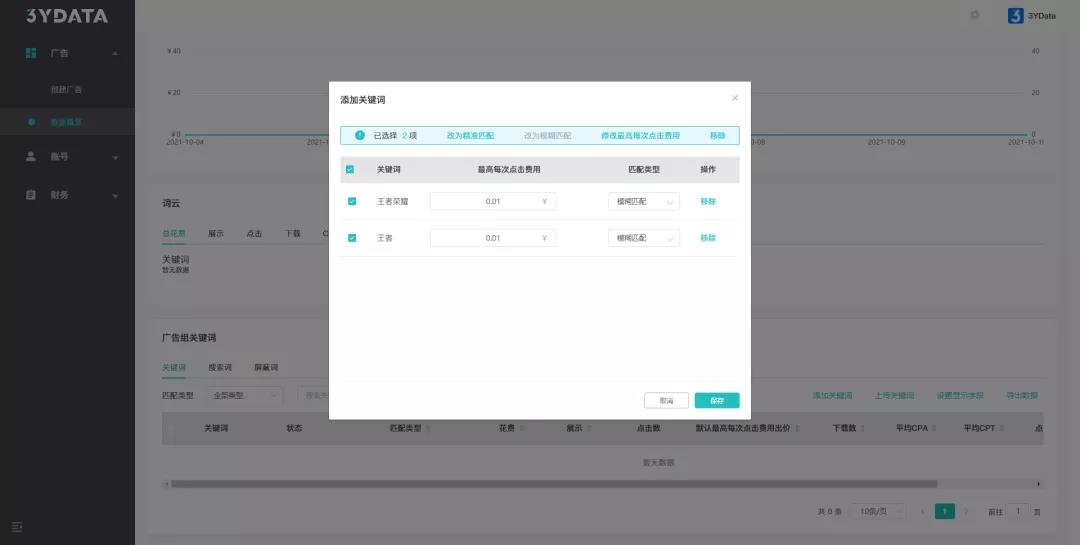1080x545 pixels.
Task: Click 移除 in the selection bar
Action: point(718,136)
